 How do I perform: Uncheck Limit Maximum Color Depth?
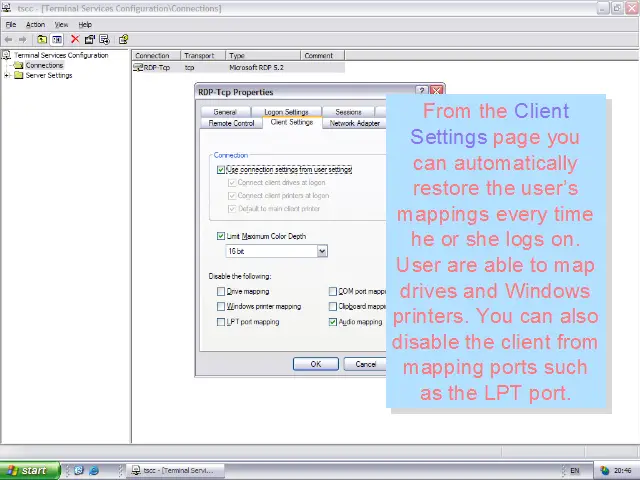point(221,236)
